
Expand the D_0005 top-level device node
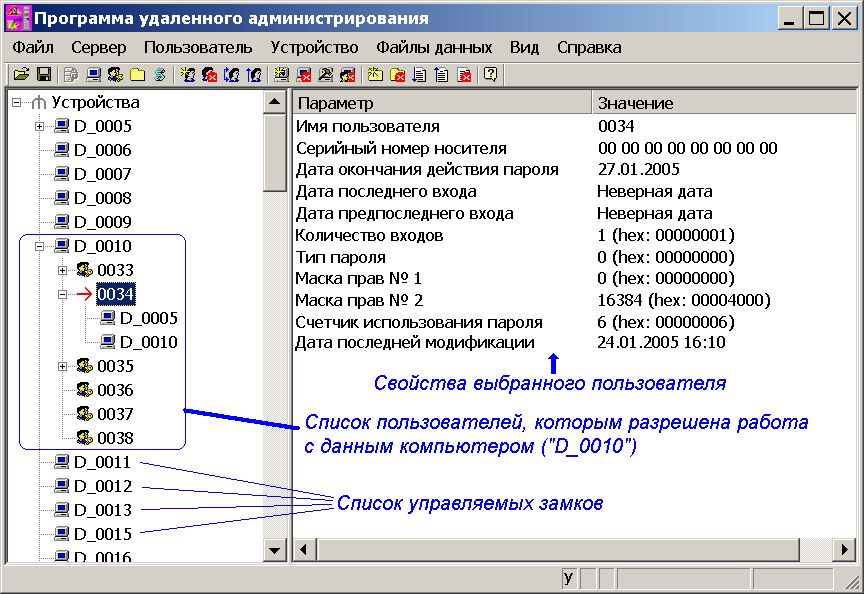click(x=39, y=126)
